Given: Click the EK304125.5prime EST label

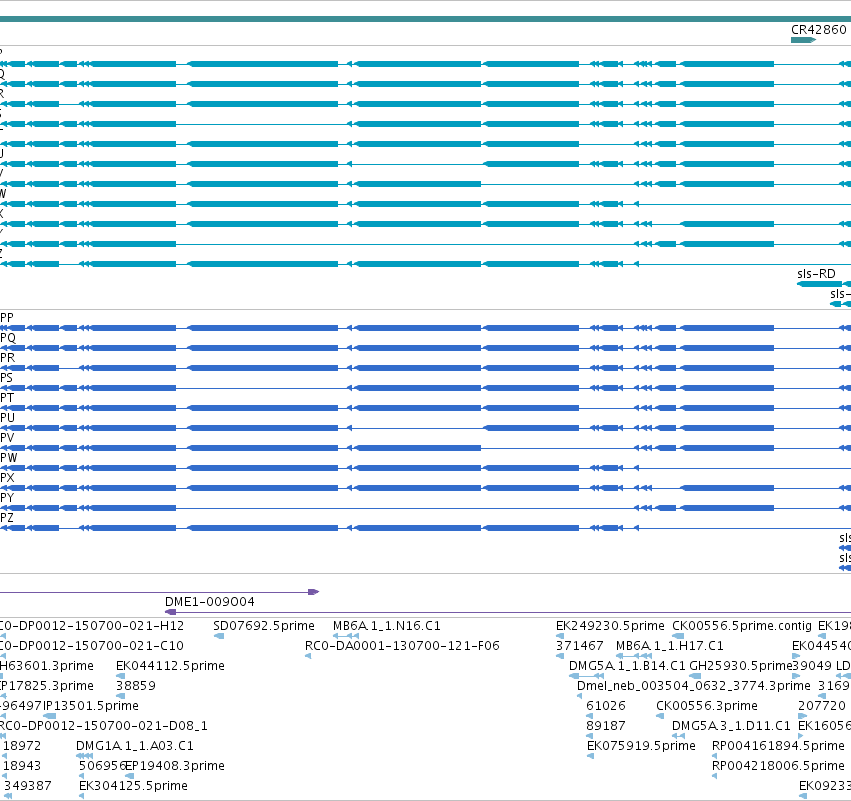Looking at the screenshot, I should [133, 786].
